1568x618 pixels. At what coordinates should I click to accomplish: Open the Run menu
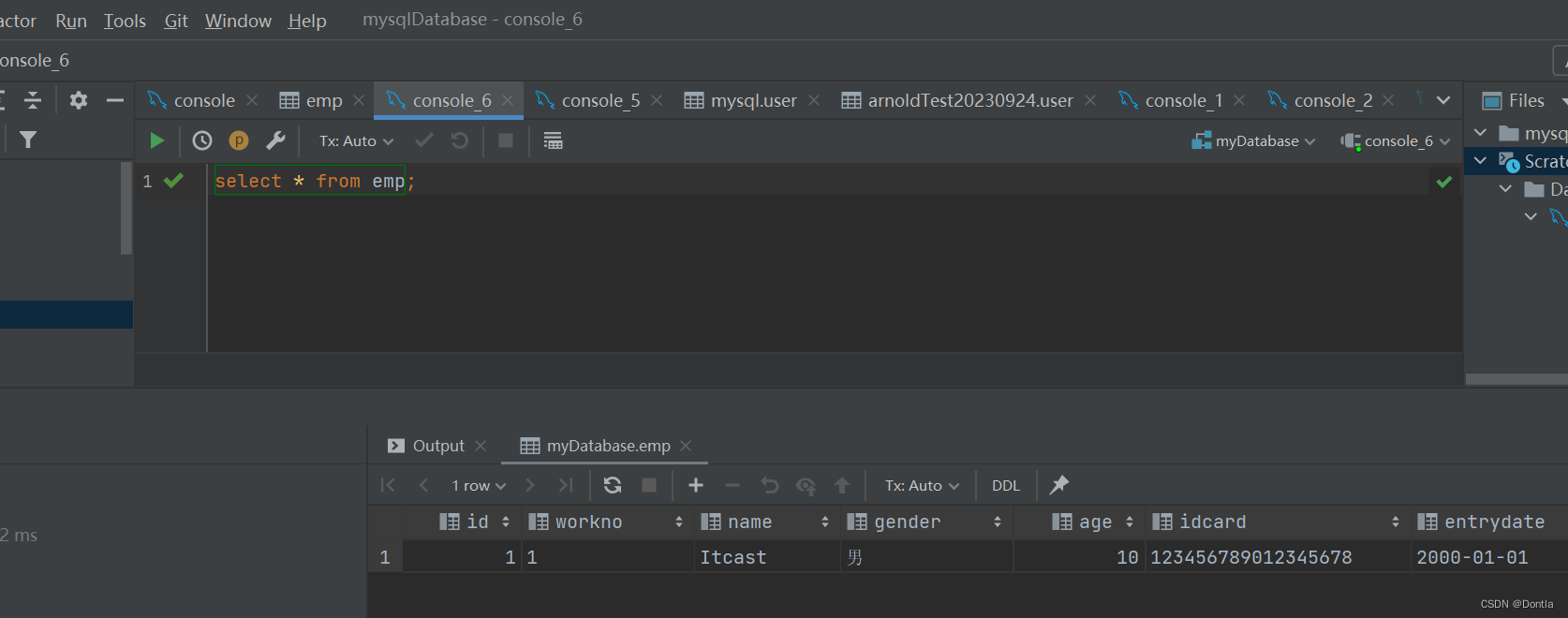(x=71, y=21)
